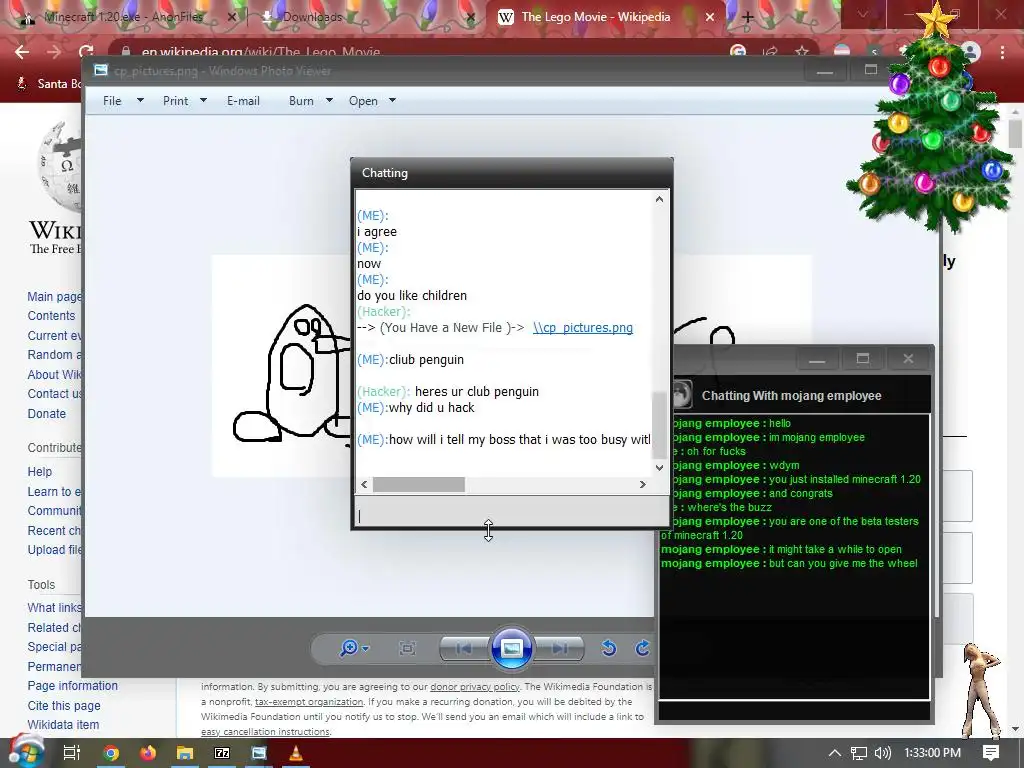The image size is (1024, 768).
Task: Click the zoom magnifier dropdown arrow
Action: (x=366, y=648)
